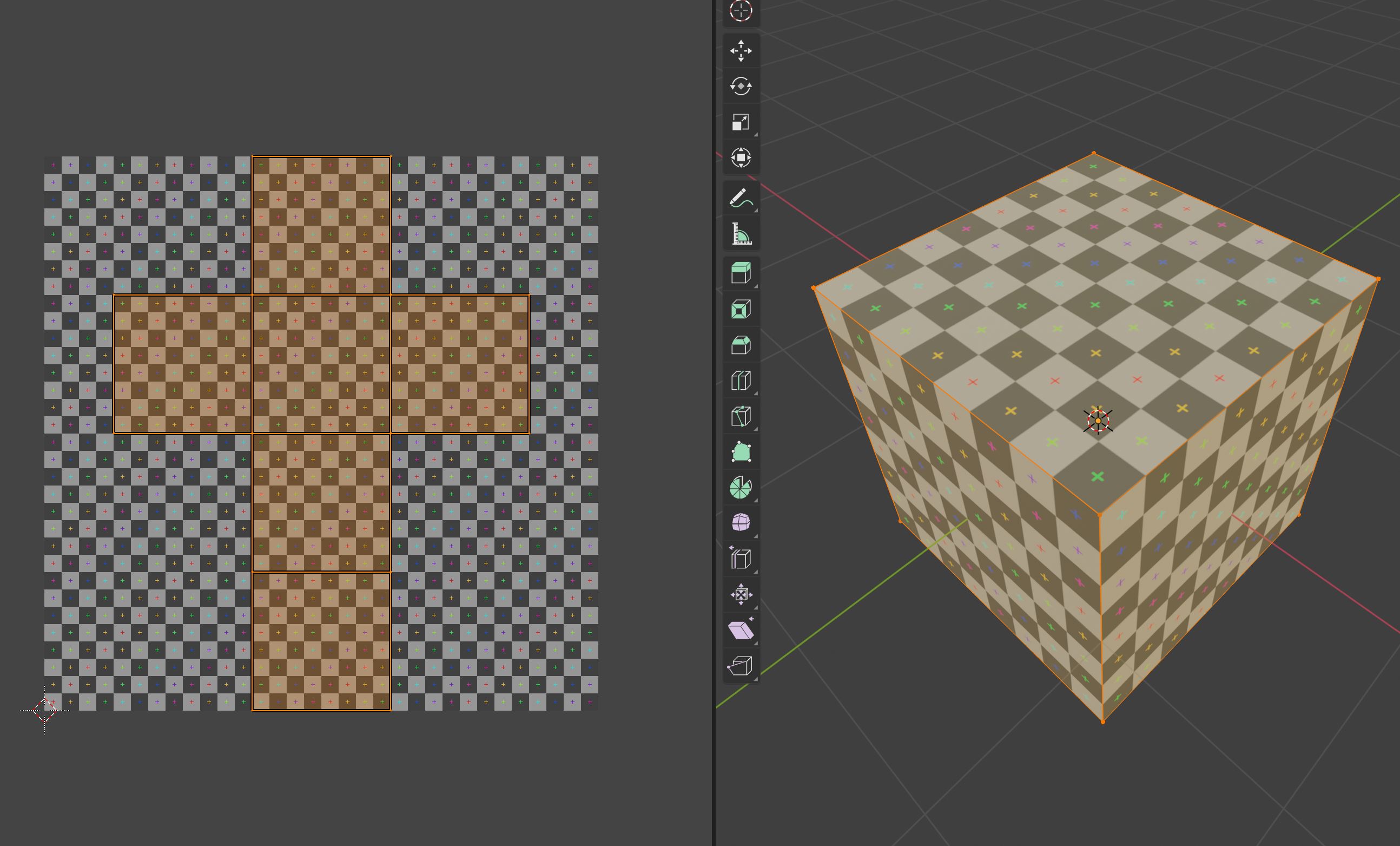Activate the Rotate tool

click(741, 87)
